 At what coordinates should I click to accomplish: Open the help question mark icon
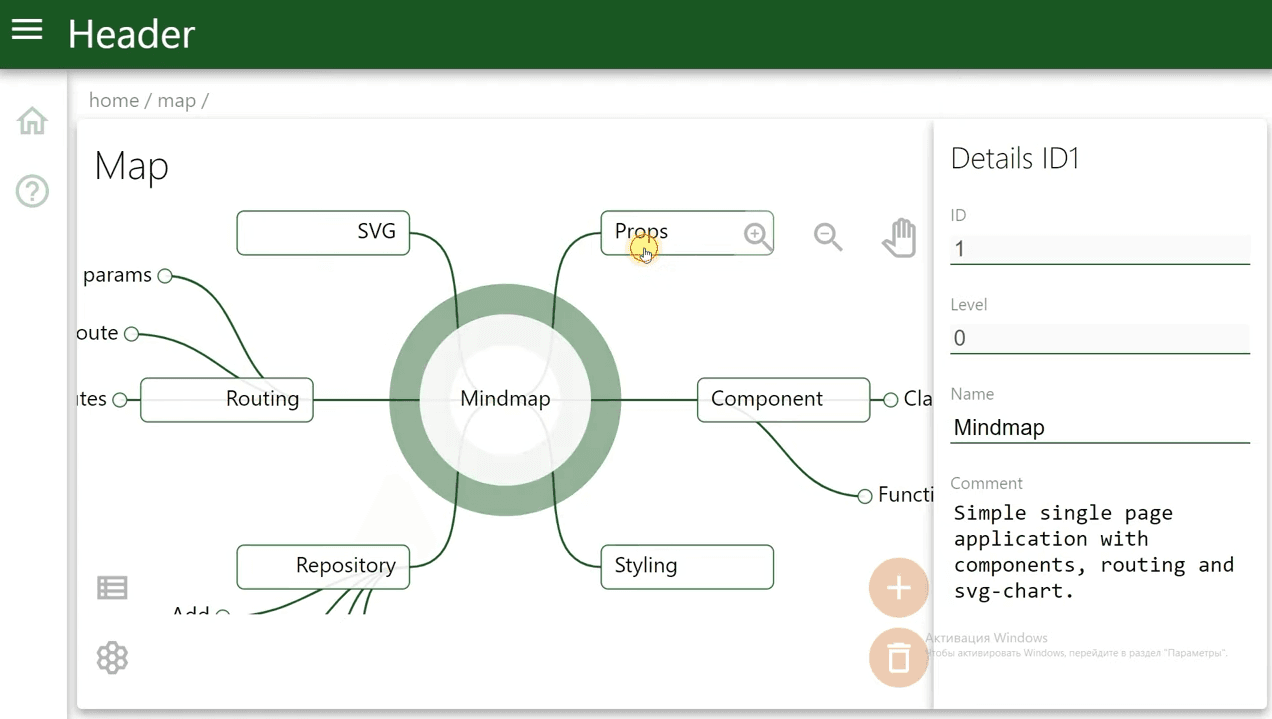tap(32, 190)
